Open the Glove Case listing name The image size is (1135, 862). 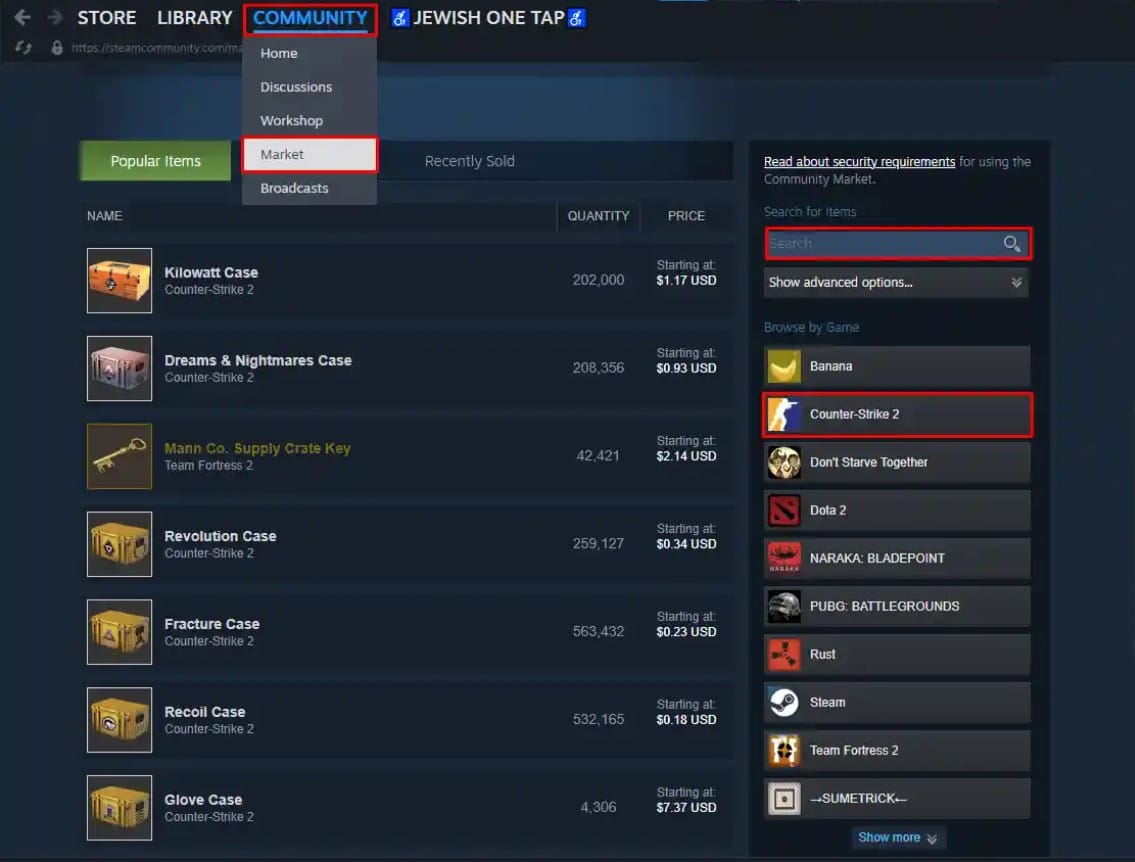[x=203, y=800]
